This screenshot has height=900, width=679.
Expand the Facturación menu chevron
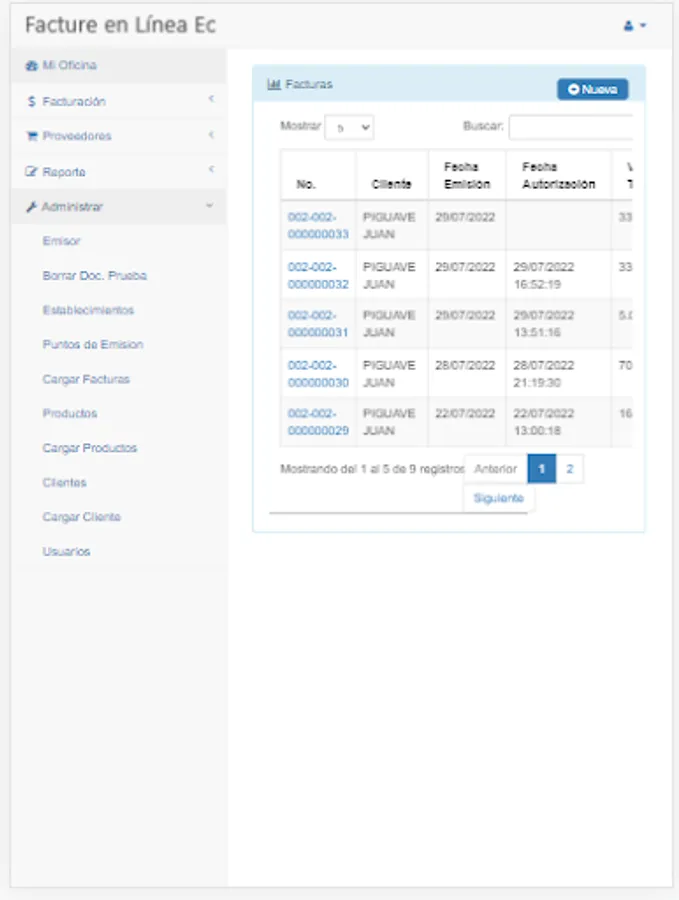point(211,99)
